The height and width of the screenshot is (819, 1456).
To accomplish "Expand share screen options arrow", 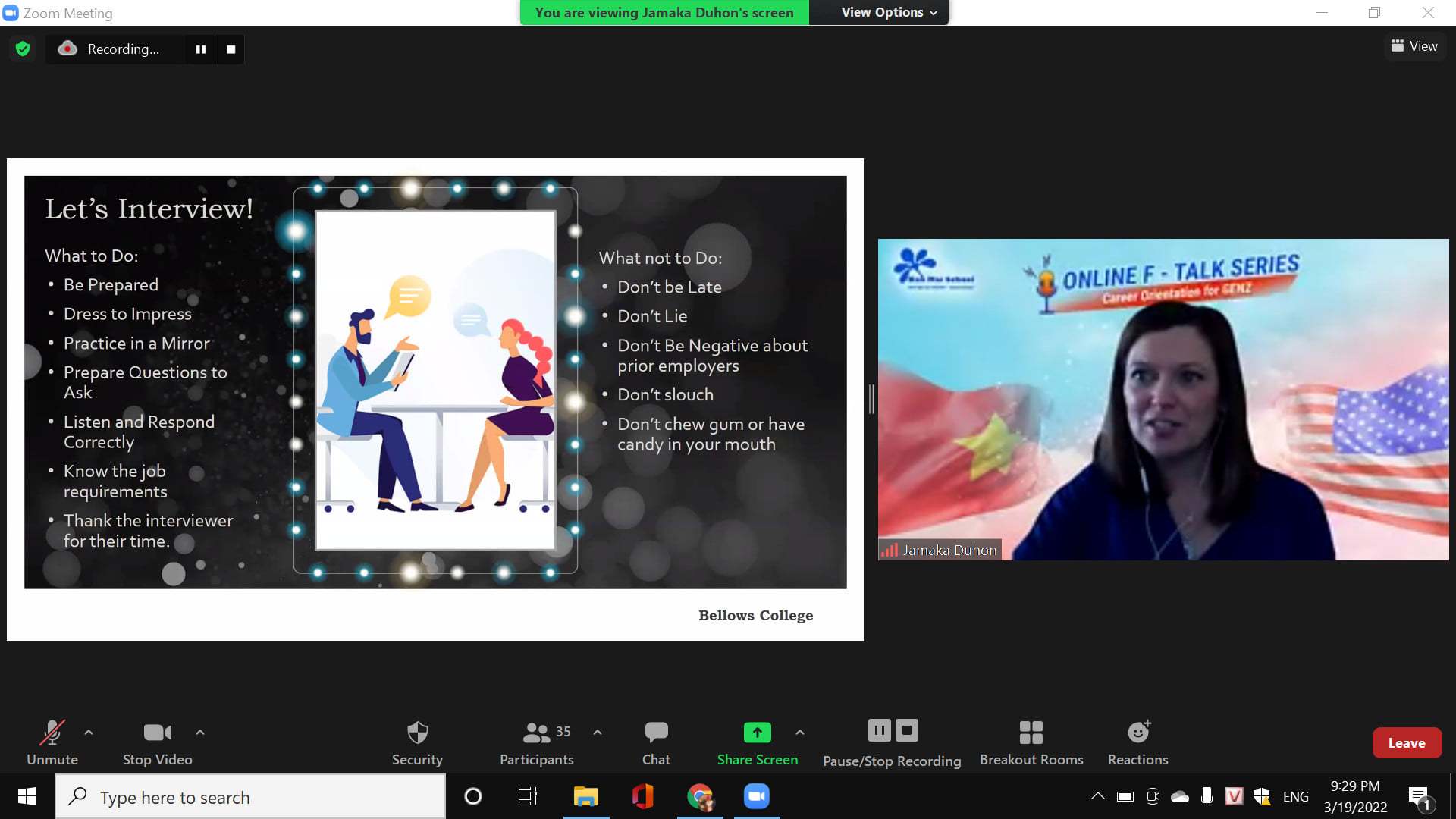I will point(800,733).
